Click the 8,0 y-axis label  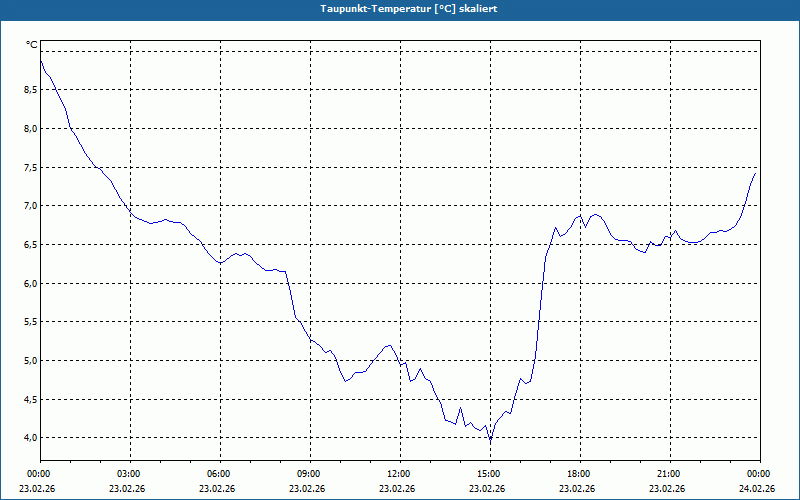(31, 129)
